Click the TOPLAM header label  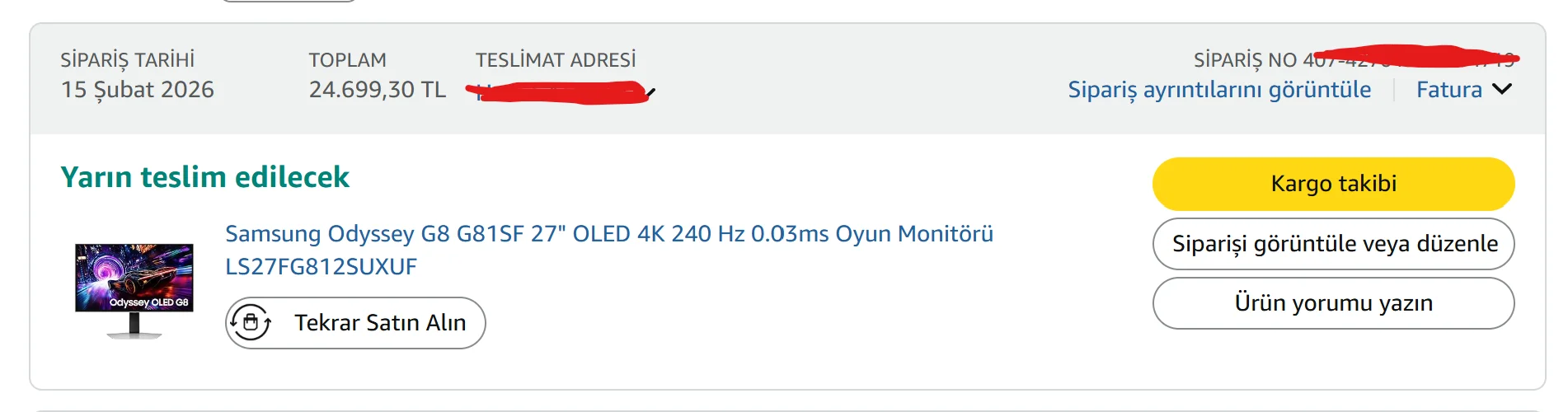(347, 60)
